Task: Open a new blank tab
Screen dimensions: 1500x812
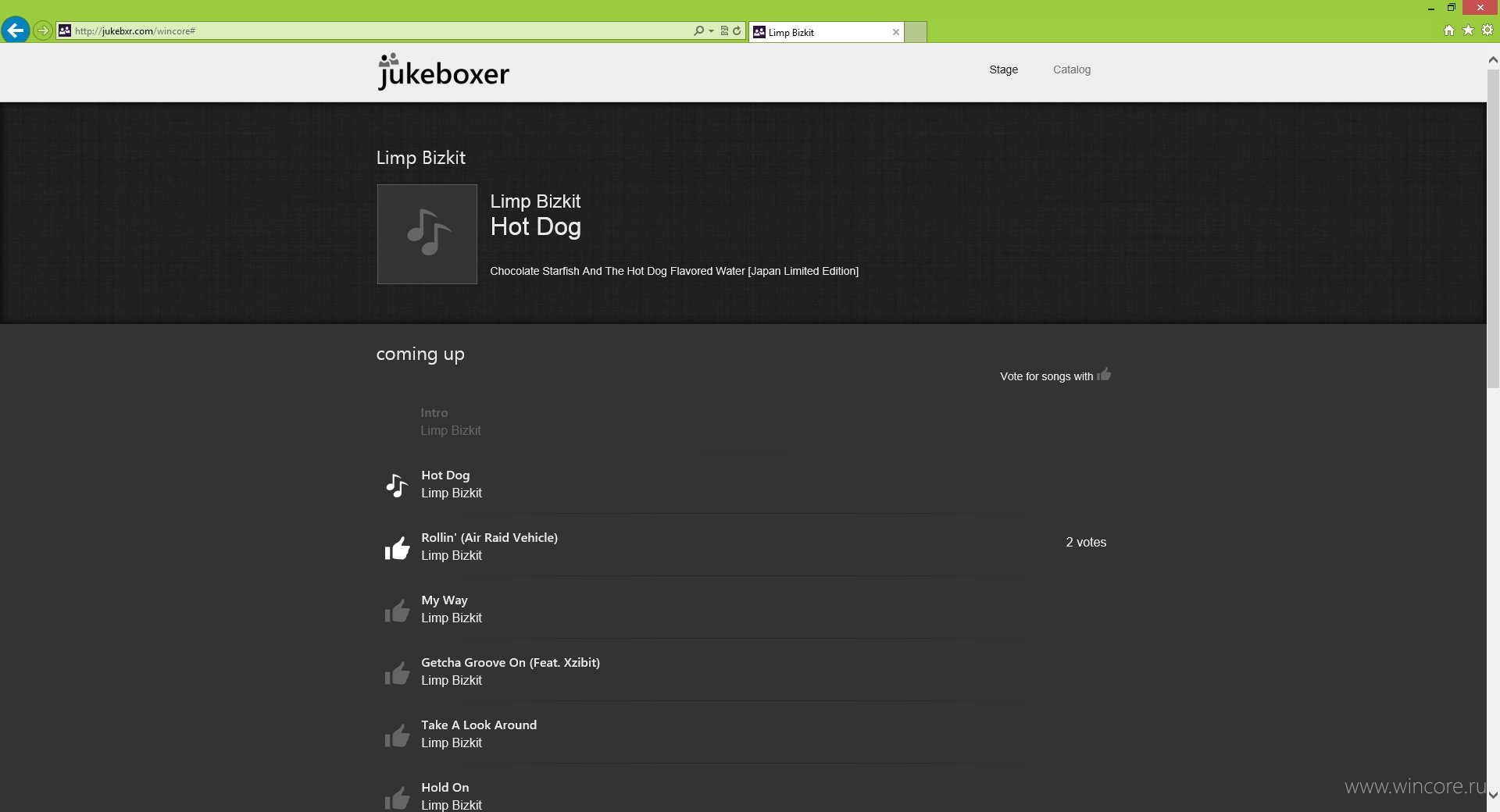Action: 916,32
